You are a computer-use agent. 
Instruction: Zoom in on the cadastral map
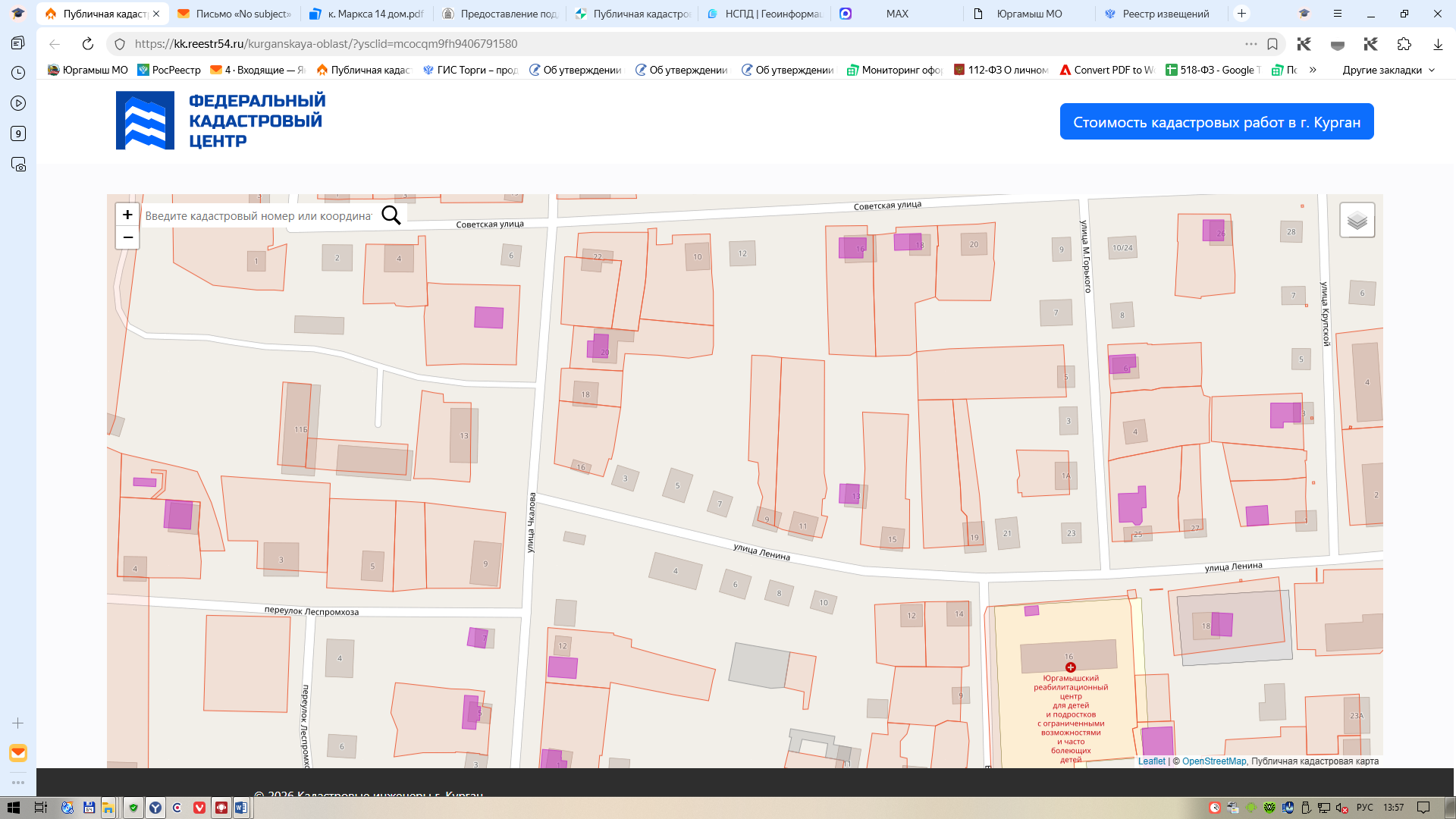(x=127, y=215)
